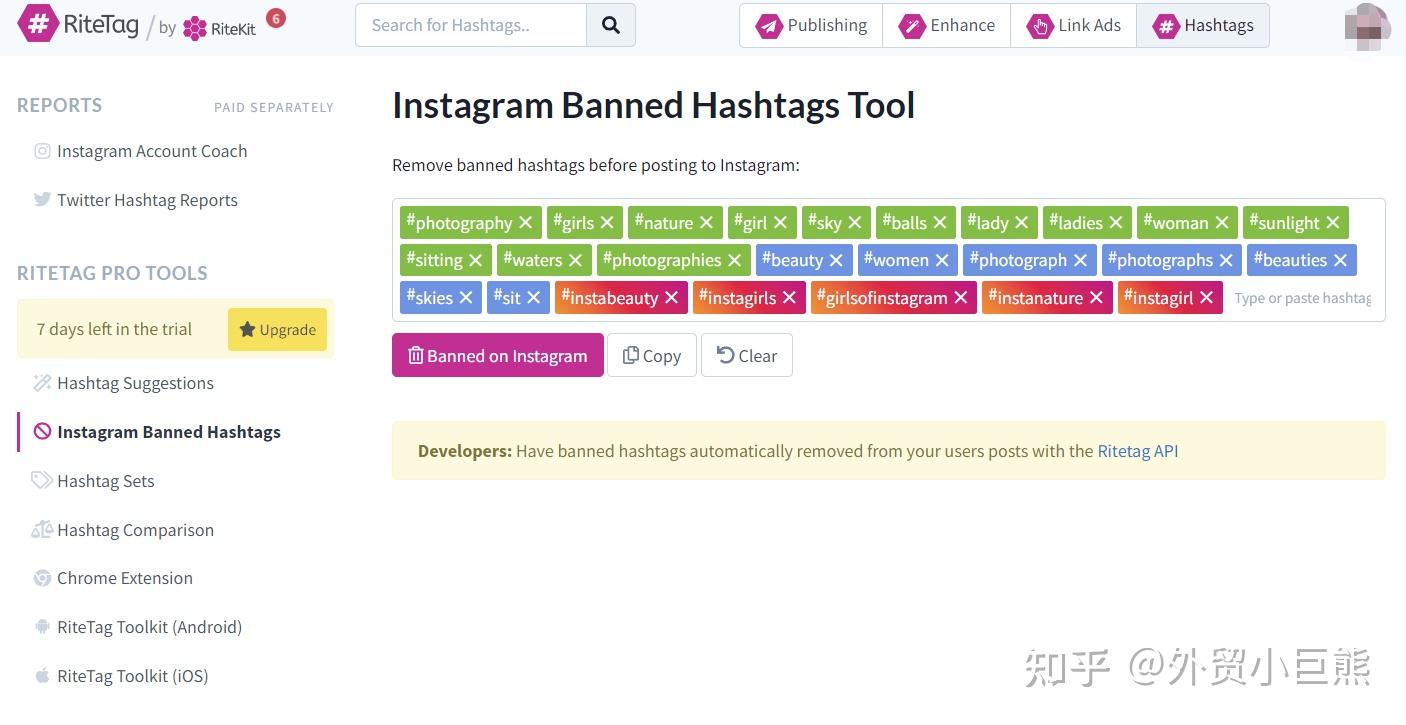Remove the #photography hashtag tag
Screen dimensions: 1406x725
click(526, 223)
